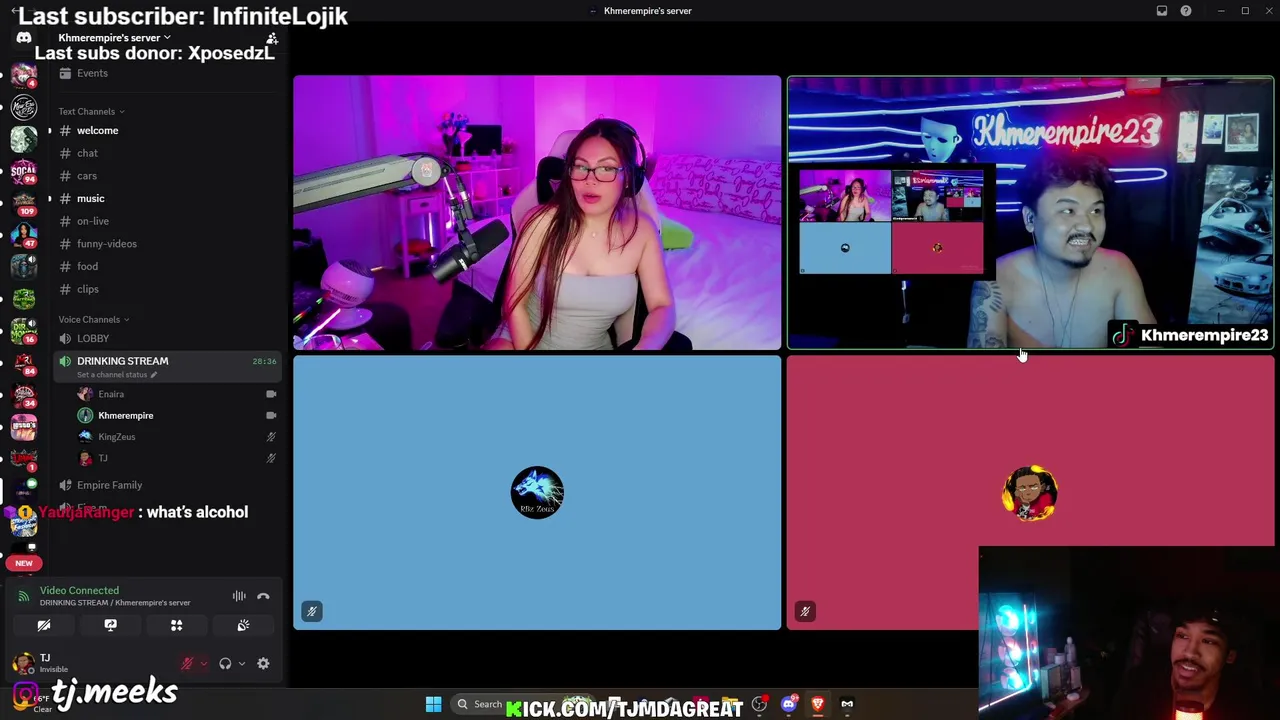
Task: Collapse Voice Channels category
Action: (94, 319)
